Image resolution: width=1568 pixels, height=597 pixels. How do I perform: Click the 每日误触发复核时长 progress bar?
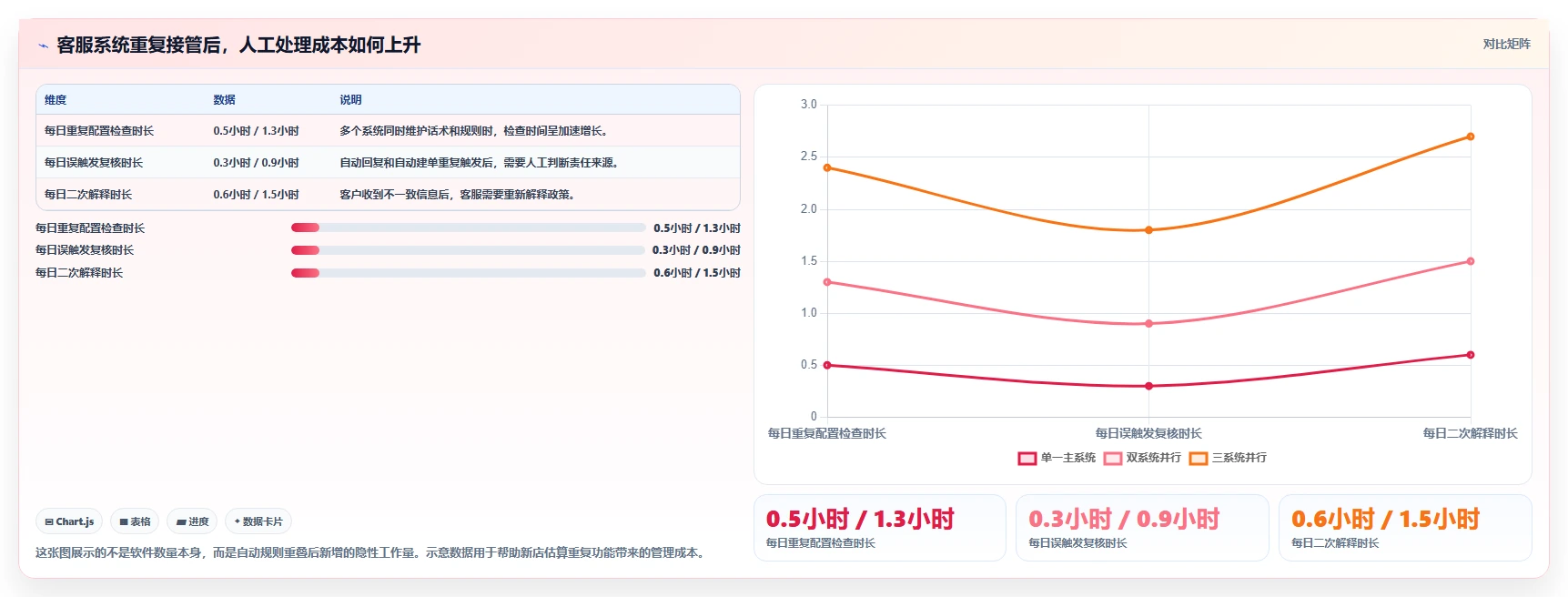[x=468, y=250]
